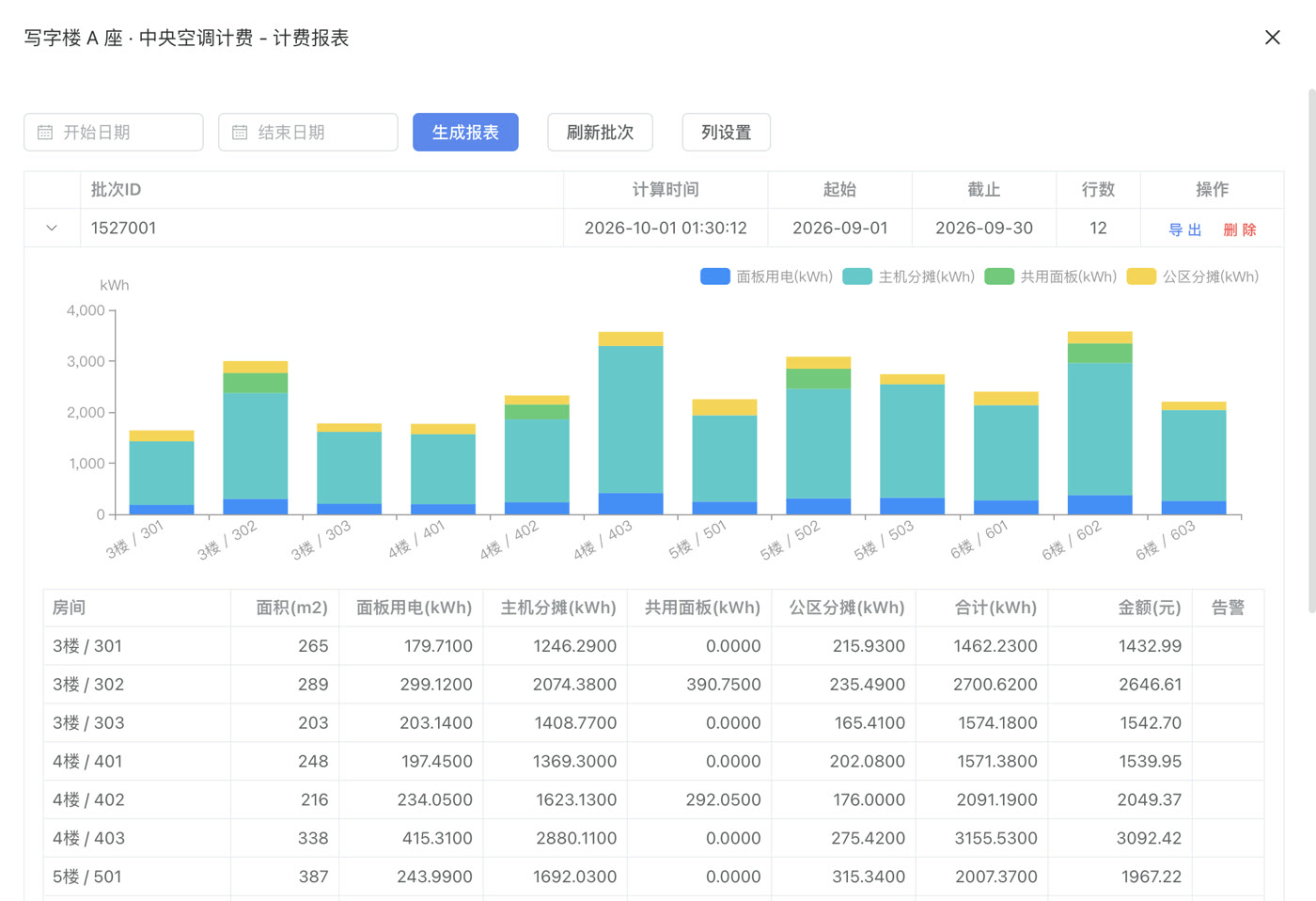Click 删除 link for batch 1527001
1316x901 pixels.
pos(1240,229)
